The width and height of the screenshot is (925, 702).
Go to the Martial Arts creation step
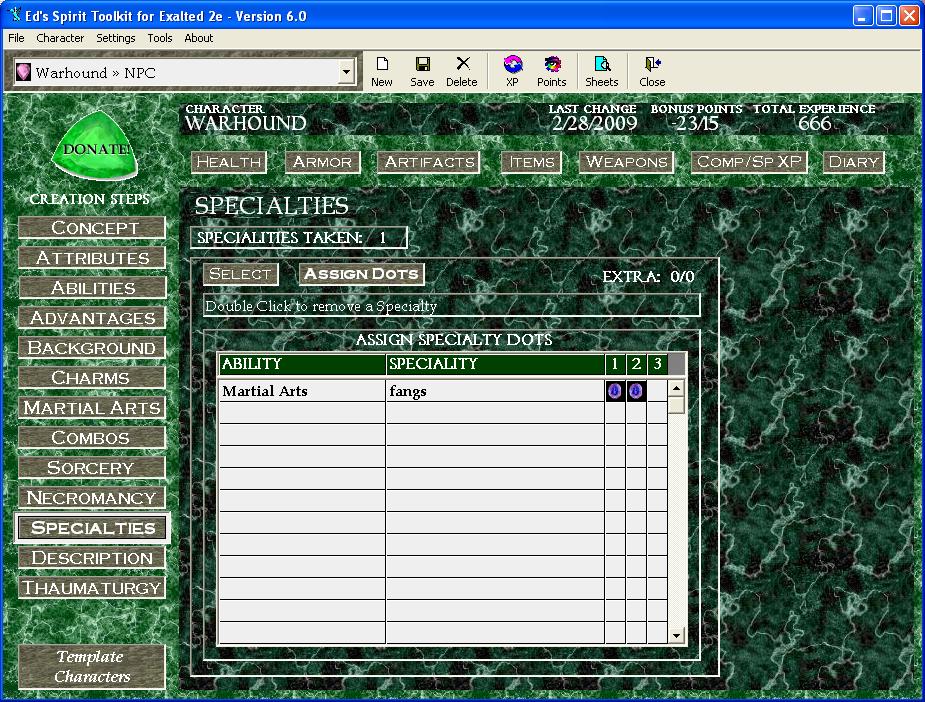pyautogui.click(x=92, y=408)
